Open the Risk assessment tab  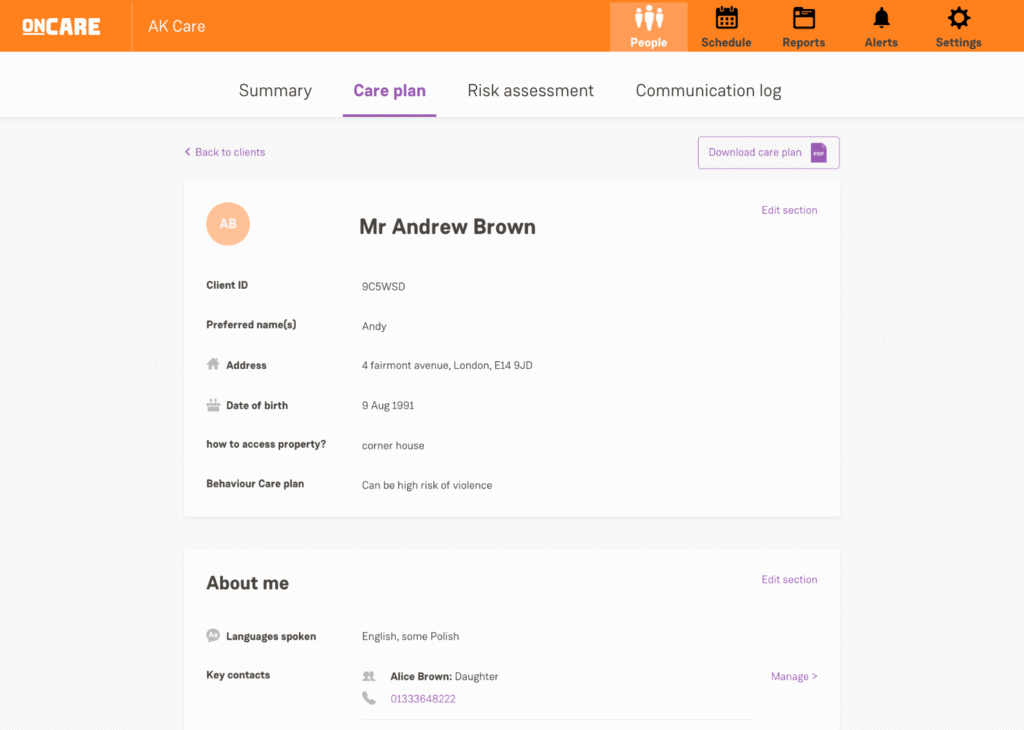click(x=530, y=91)
